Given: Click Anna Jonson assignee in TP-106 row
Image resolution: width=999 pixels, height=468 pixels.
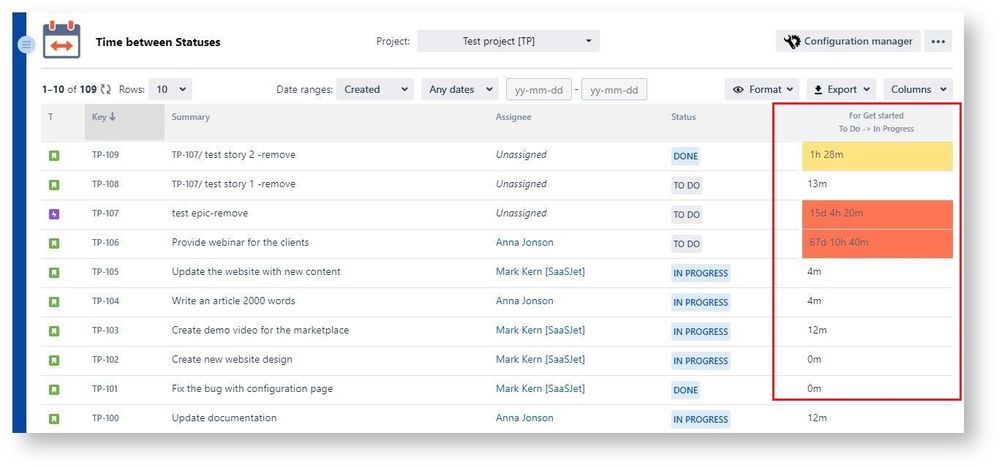Looking at the screenshot, I should point(524,243).
